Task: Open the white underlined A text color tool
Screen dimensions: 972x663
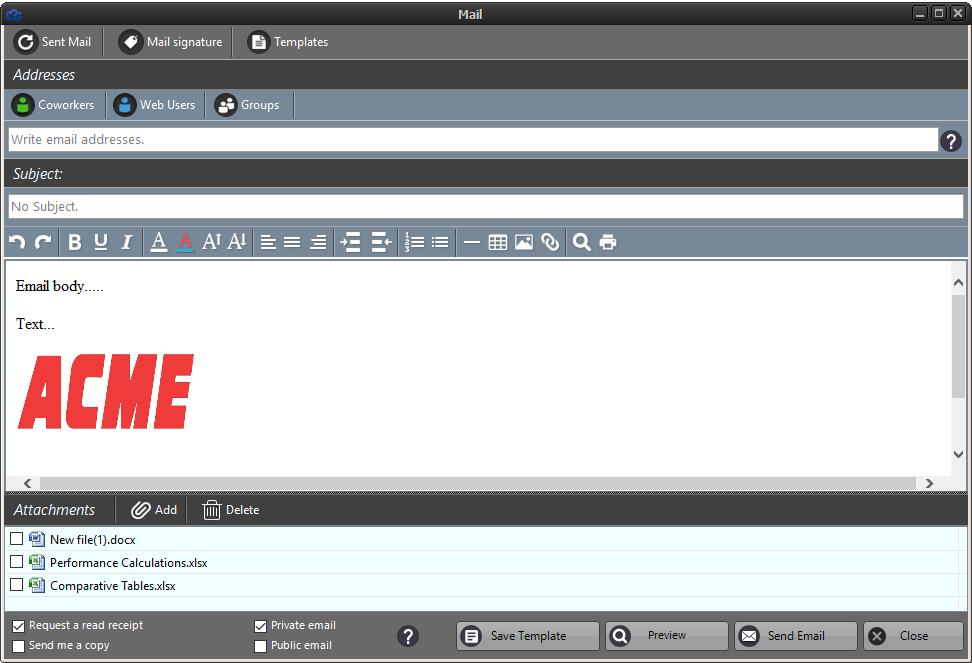Action: tap(159, 242)
